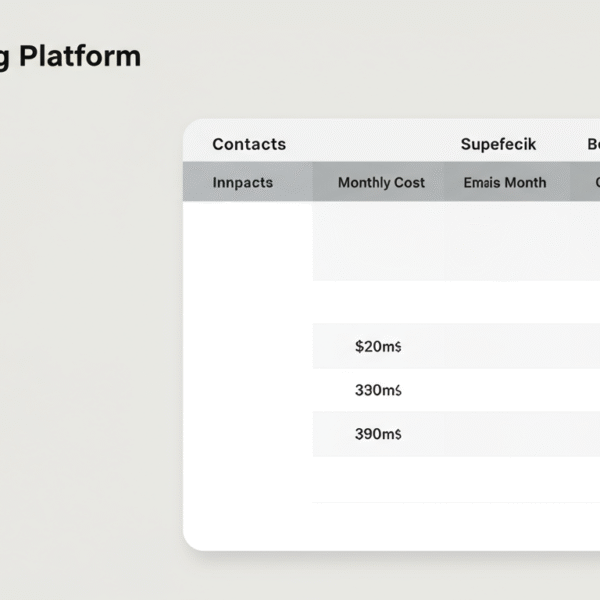Select the Contacts table header

click(x=249, y=144)
